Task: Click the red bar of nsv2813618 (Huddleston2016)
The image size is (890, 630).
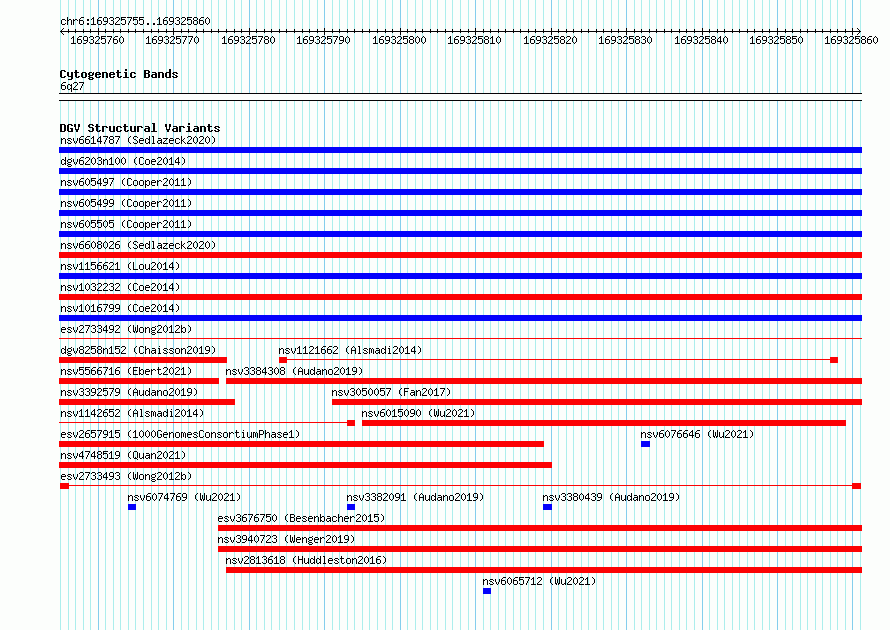Action: (x=544, y=570)
